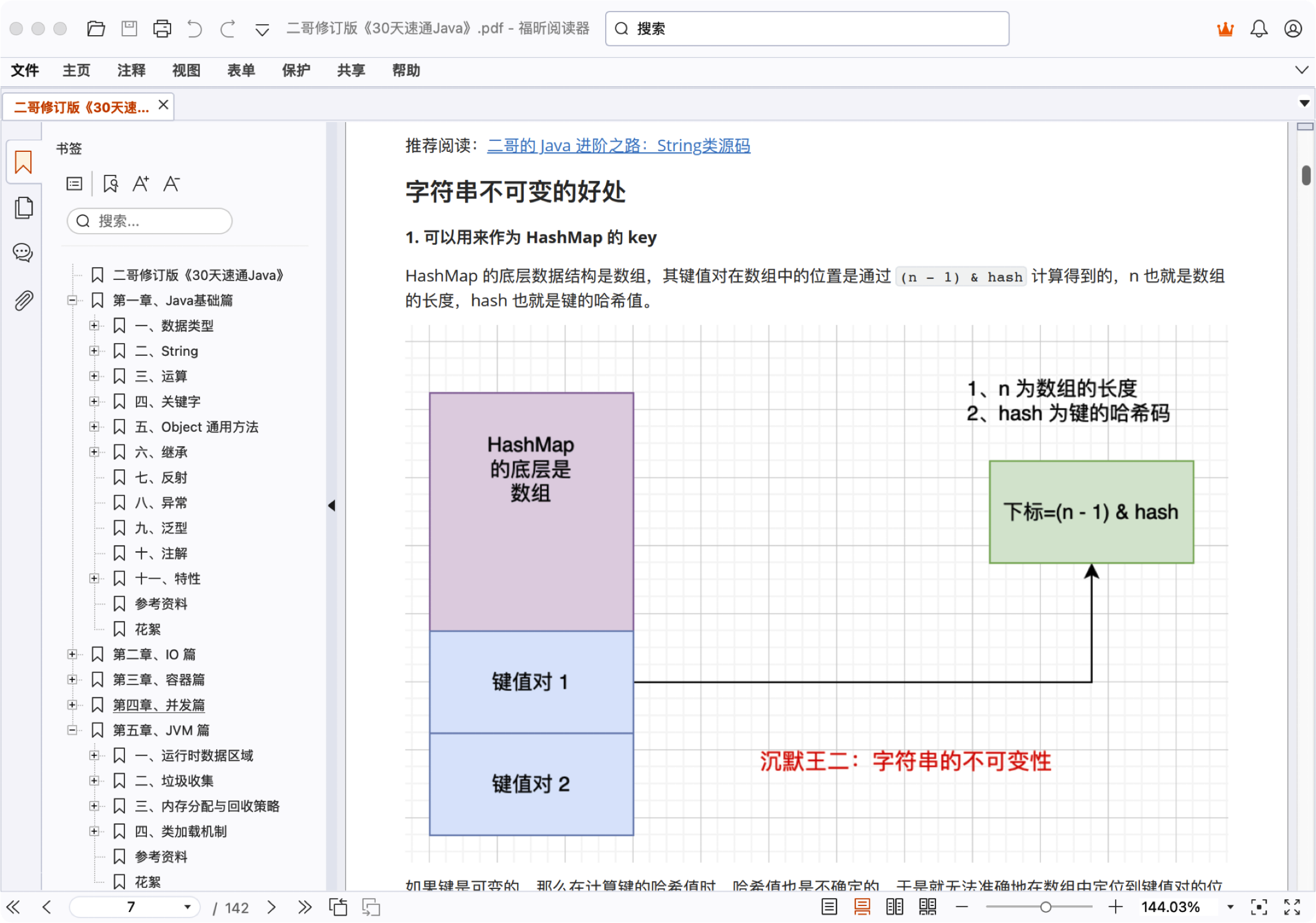The width and height of the screenshot is (1316, 923).
Task: Open the zoom percentage dropdown
Action: coord(1230,906)
